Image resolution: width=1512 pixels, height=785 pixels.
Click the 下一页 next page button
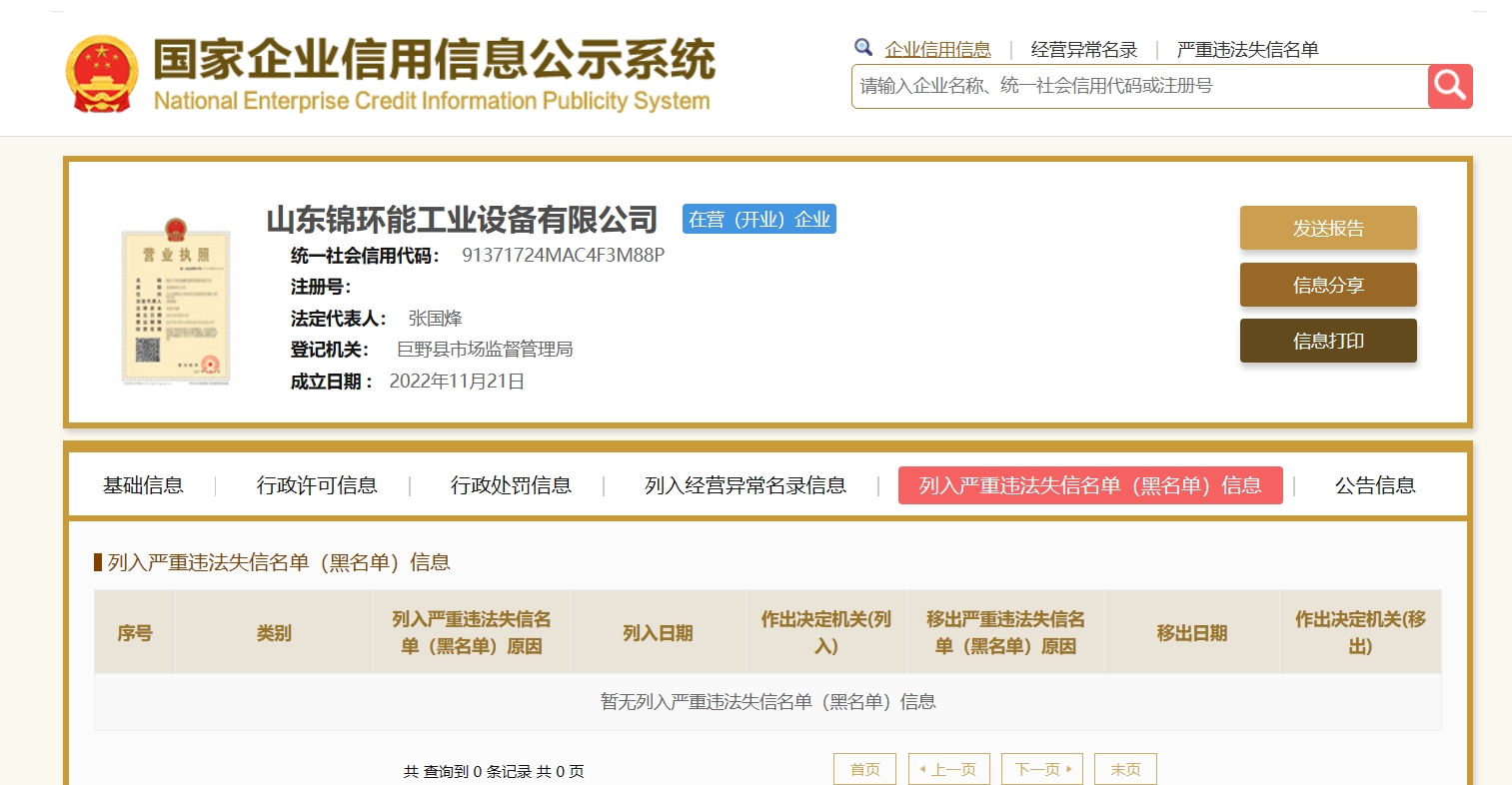pos(1042,769)
